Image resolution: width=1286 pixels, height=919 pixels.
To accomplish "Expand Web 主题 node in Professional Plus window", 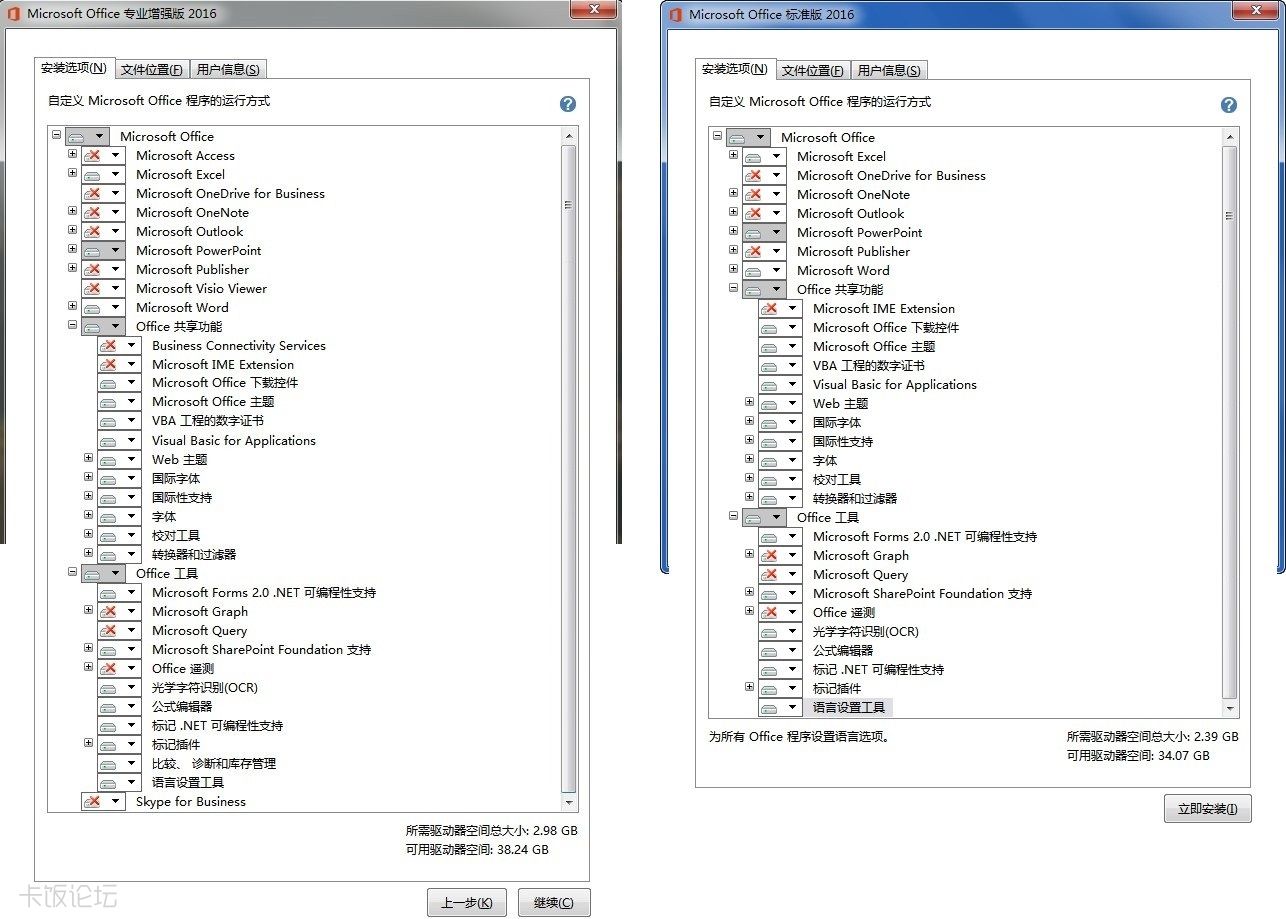I will [88, 458].
